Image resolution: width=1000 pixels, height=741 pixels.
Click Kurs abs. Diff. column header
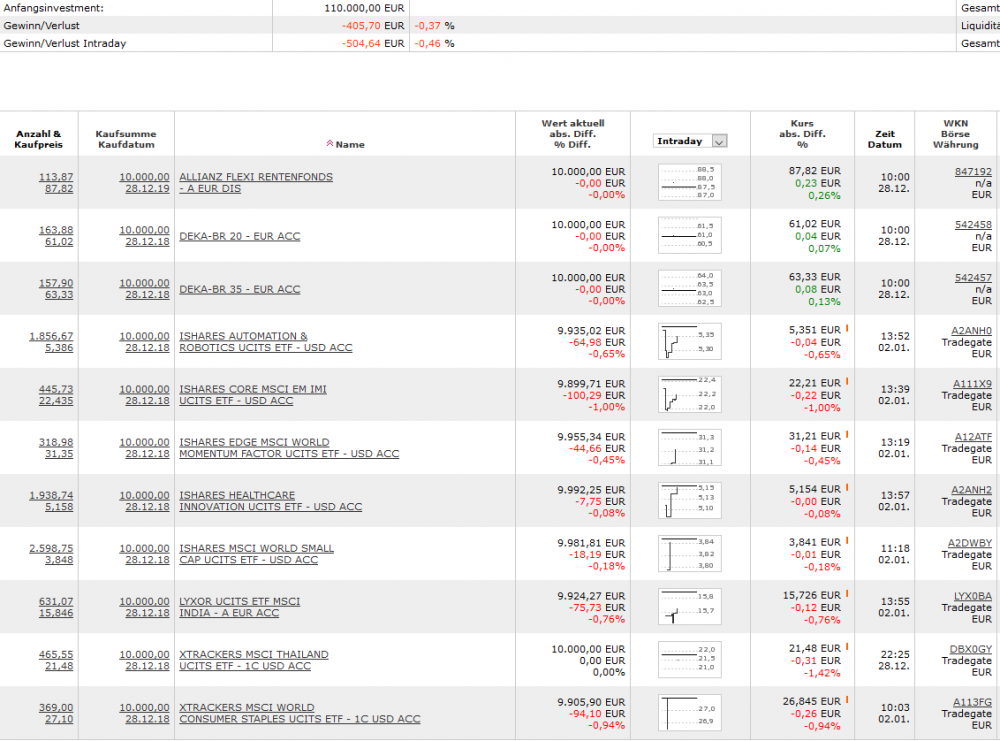pyautogui.click(x=802, y=134)
